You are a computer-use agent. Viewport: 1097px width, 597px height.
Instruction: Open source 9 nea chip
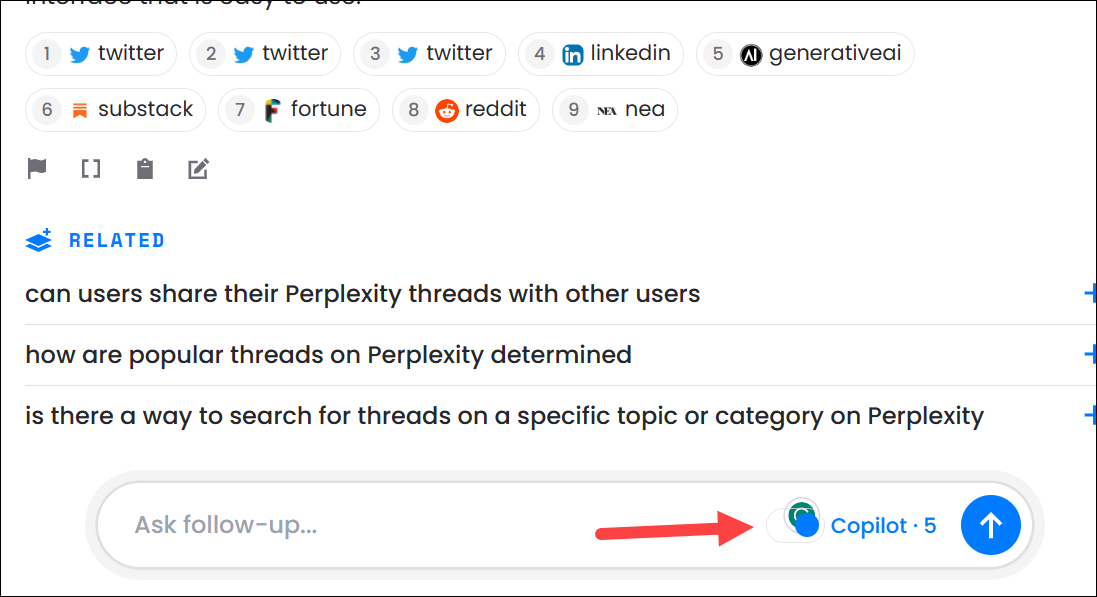(x=615, y=110)
